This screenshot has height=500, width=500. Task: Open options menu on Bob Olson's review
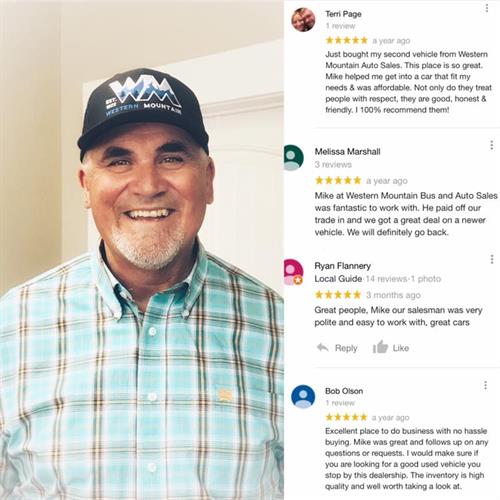486,385
